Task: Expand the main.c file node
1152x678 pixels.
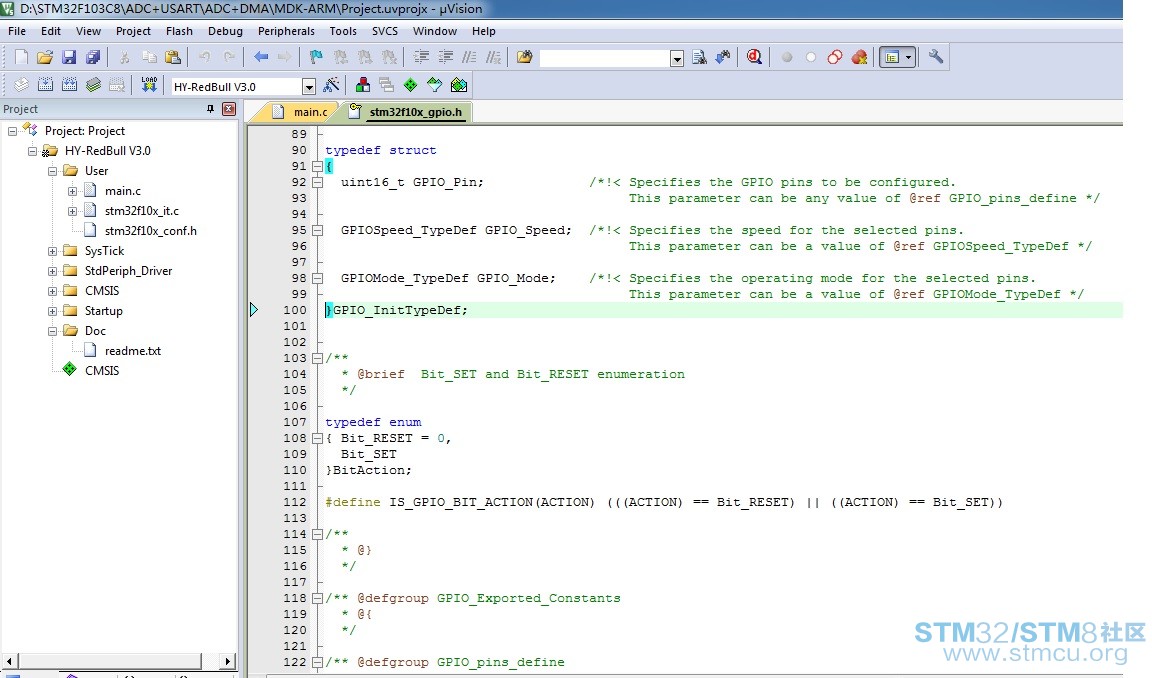Action: pos(72,191)
